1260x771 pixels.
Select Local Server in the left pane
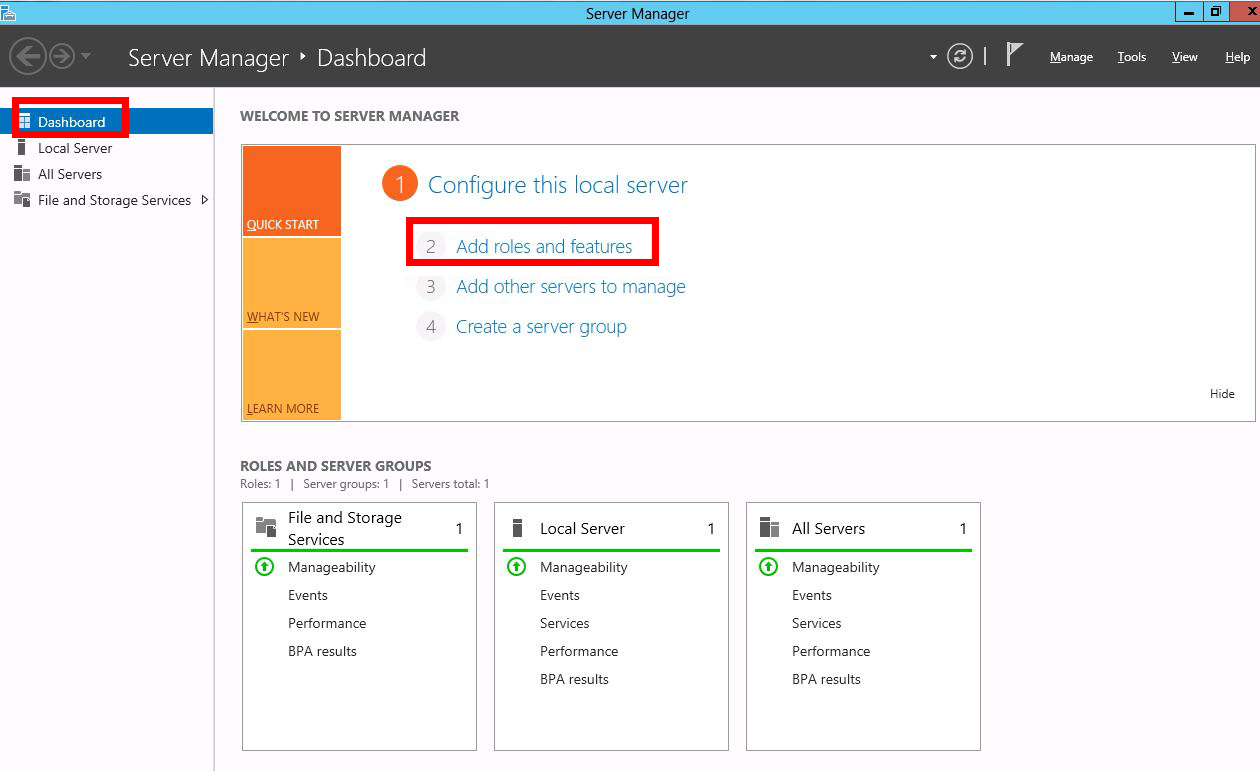click(75, 148)
